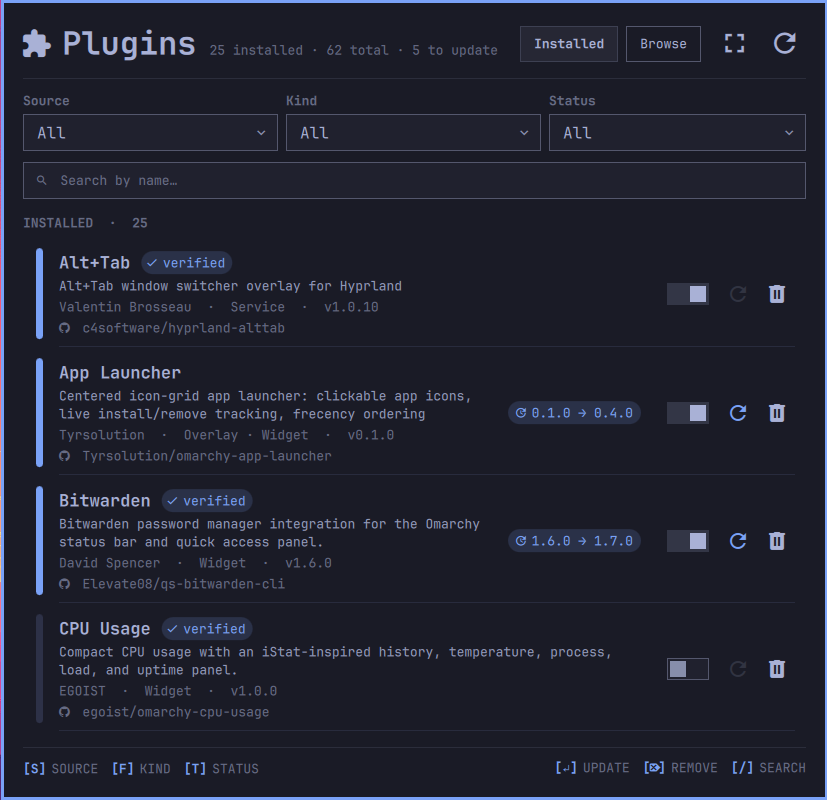
Task: Open GitHub icon for Tyrsolution/omarchy-app-launcher
Action: 64,456
